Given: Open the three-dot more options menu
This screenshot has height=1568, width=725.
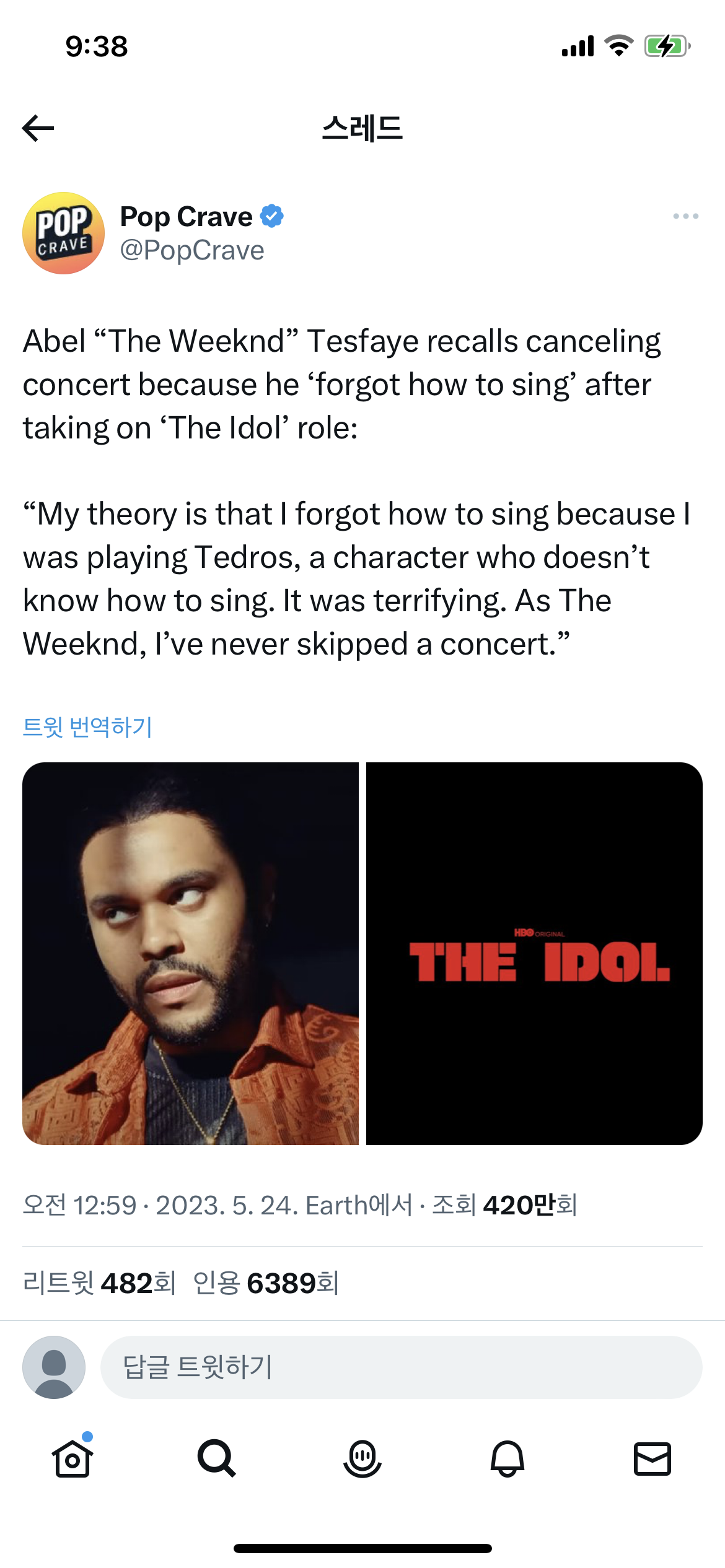Looking at the screenshot, I should pos(685,216).
